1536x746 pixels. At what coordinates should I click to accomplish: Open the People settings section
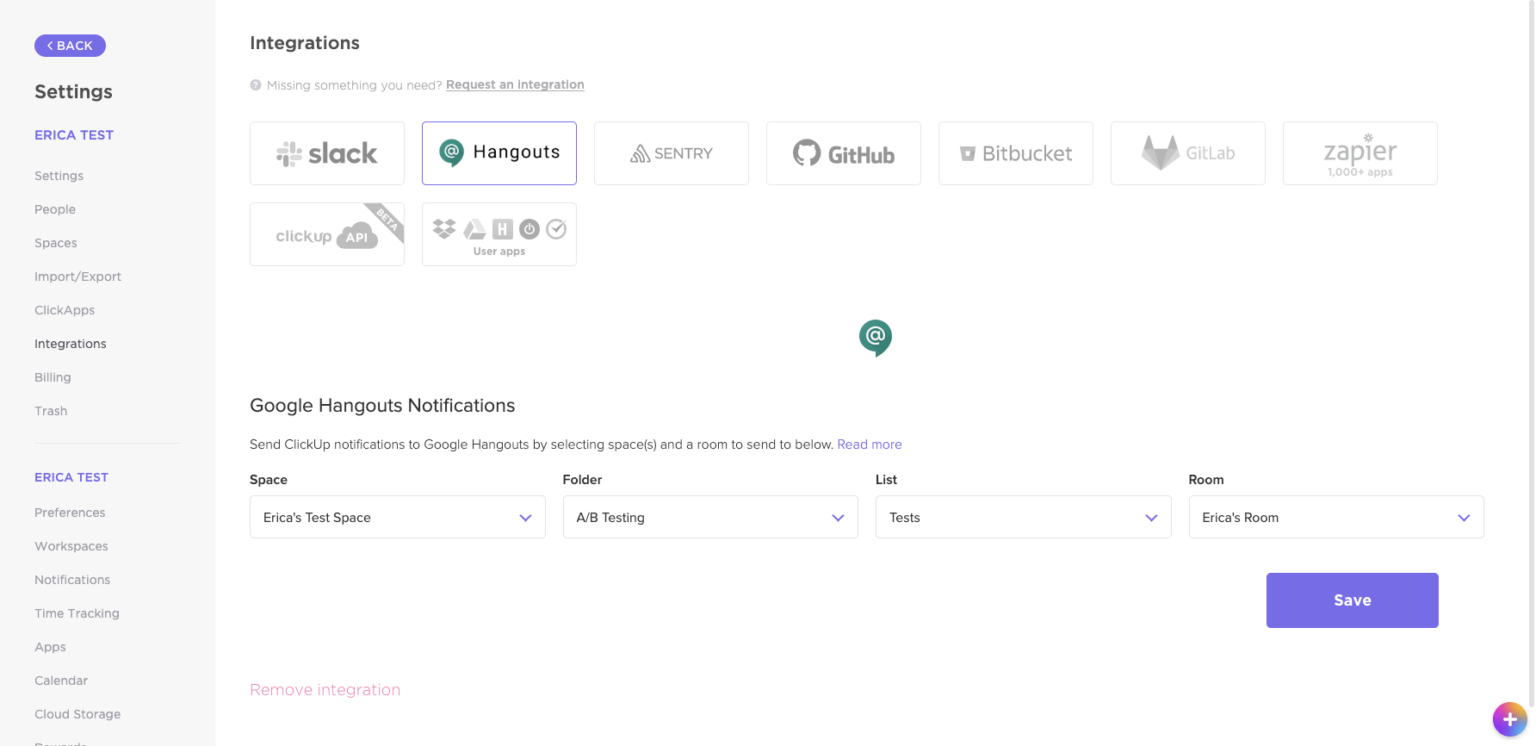coord(55,209)
